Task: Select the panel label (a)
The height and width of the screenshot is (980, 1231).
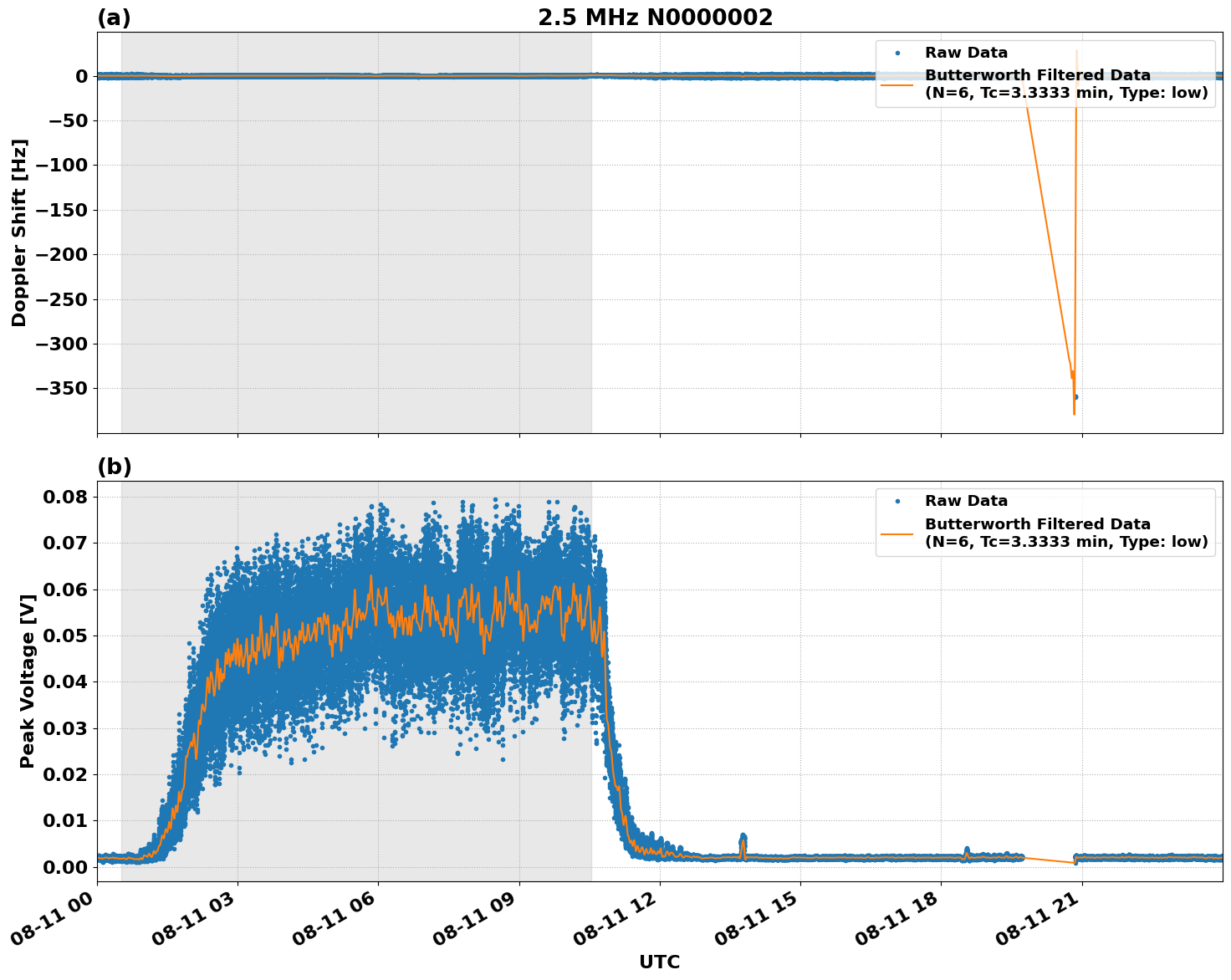Action: click(x=116, y=15)
